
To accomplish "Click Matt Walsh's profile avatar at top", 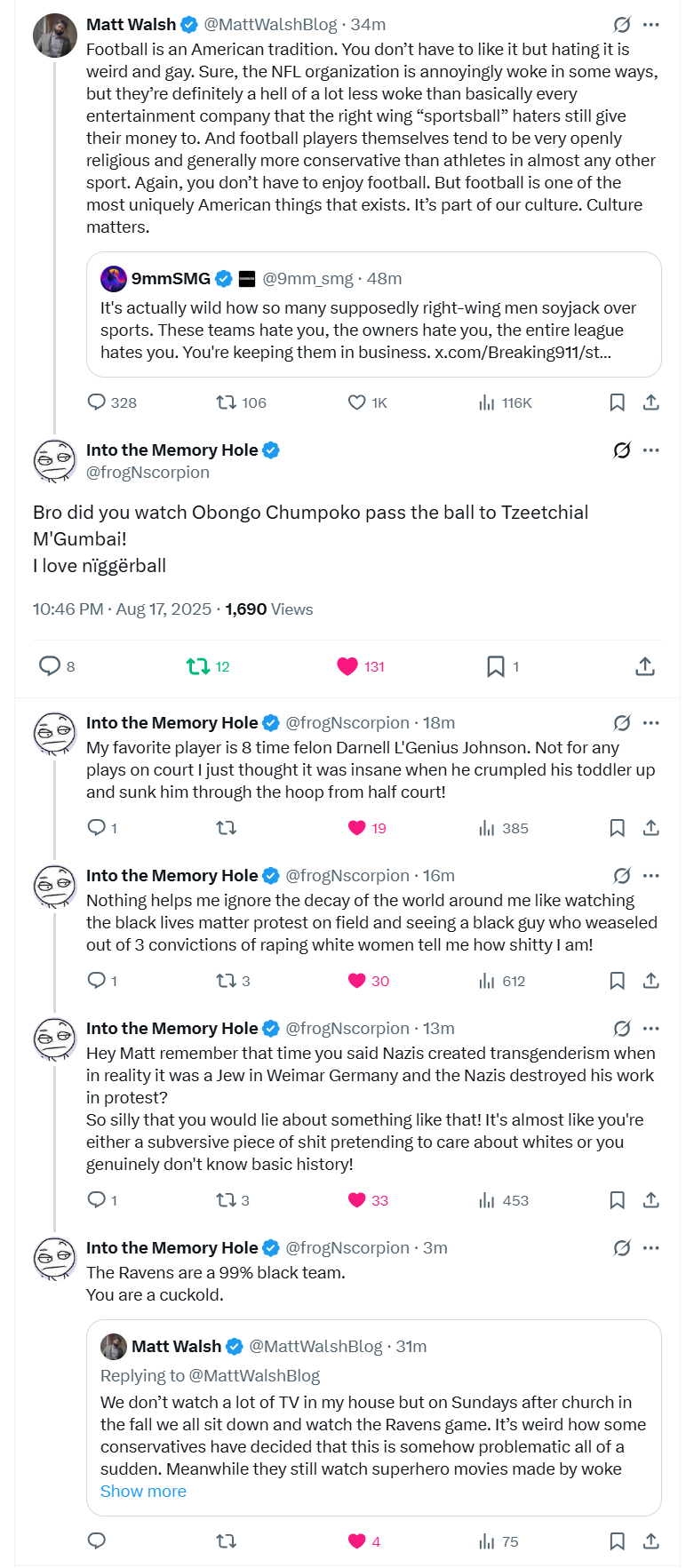I will point(55,36).
